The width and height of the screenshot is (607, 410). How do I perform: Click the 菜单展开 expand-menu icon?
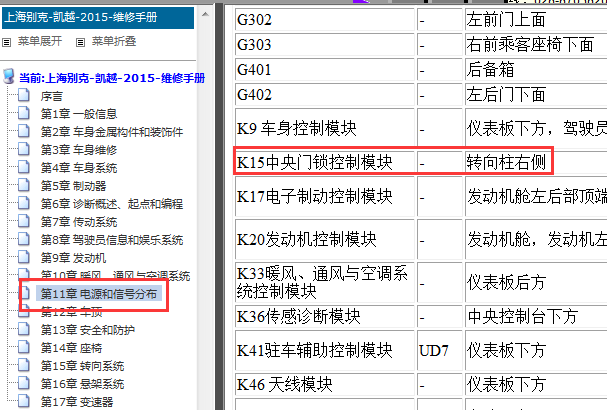[x=7, y=42]
